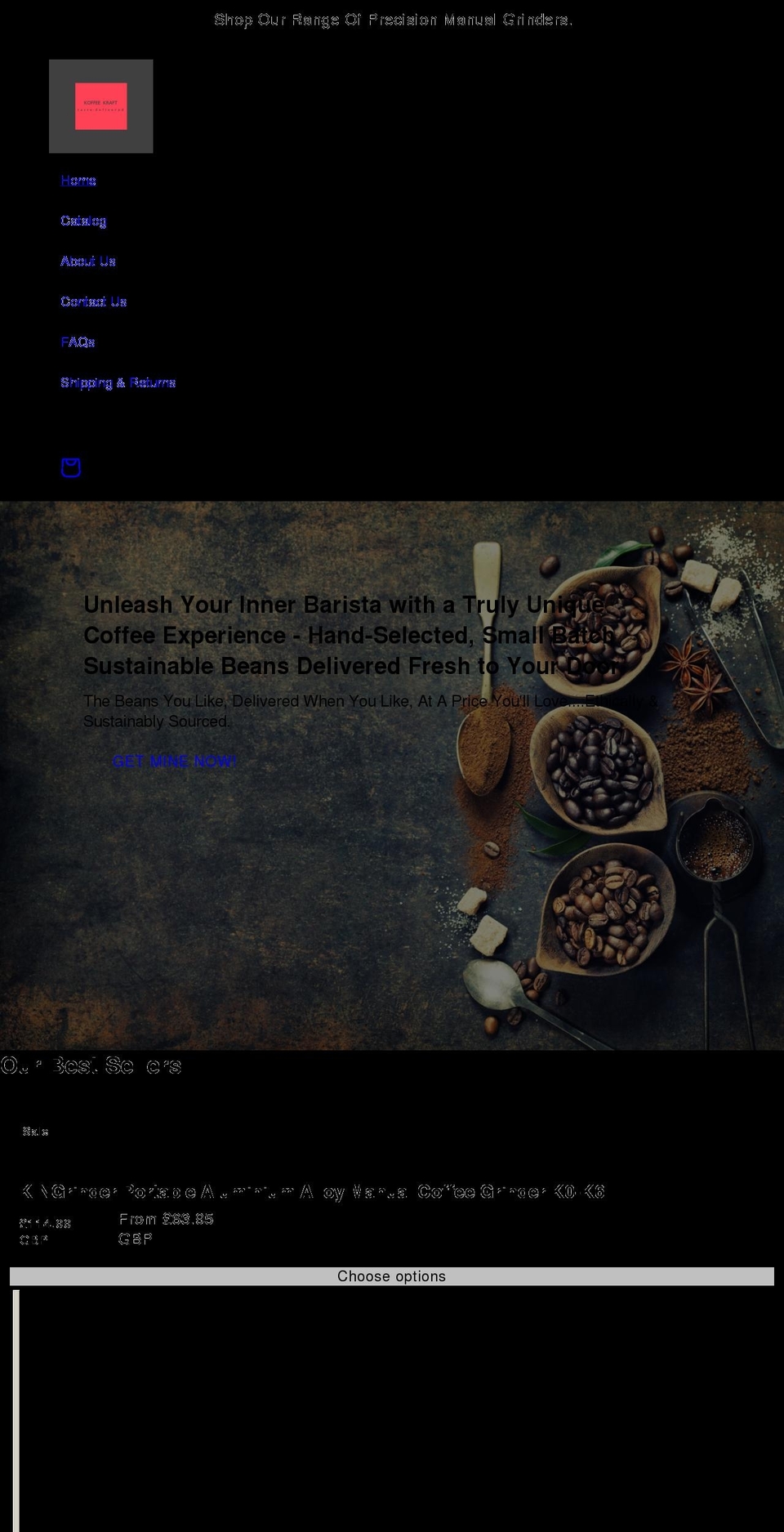Open the Contact Us link
784x1532 pixels.
click(94, 301)
